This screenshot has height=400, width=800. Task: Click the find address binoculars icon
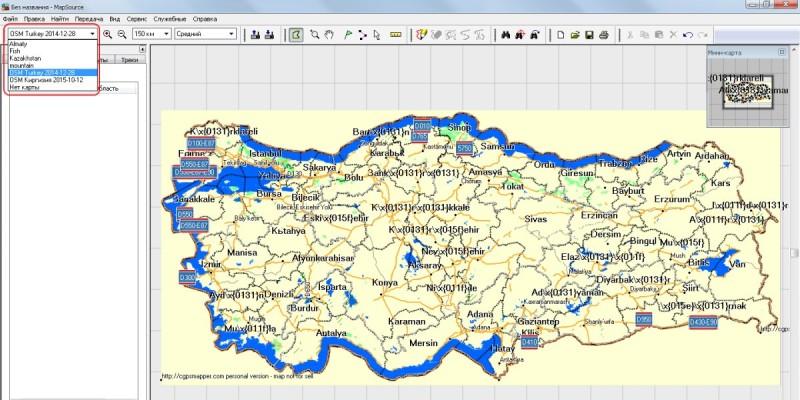click(x=534, y=34)
